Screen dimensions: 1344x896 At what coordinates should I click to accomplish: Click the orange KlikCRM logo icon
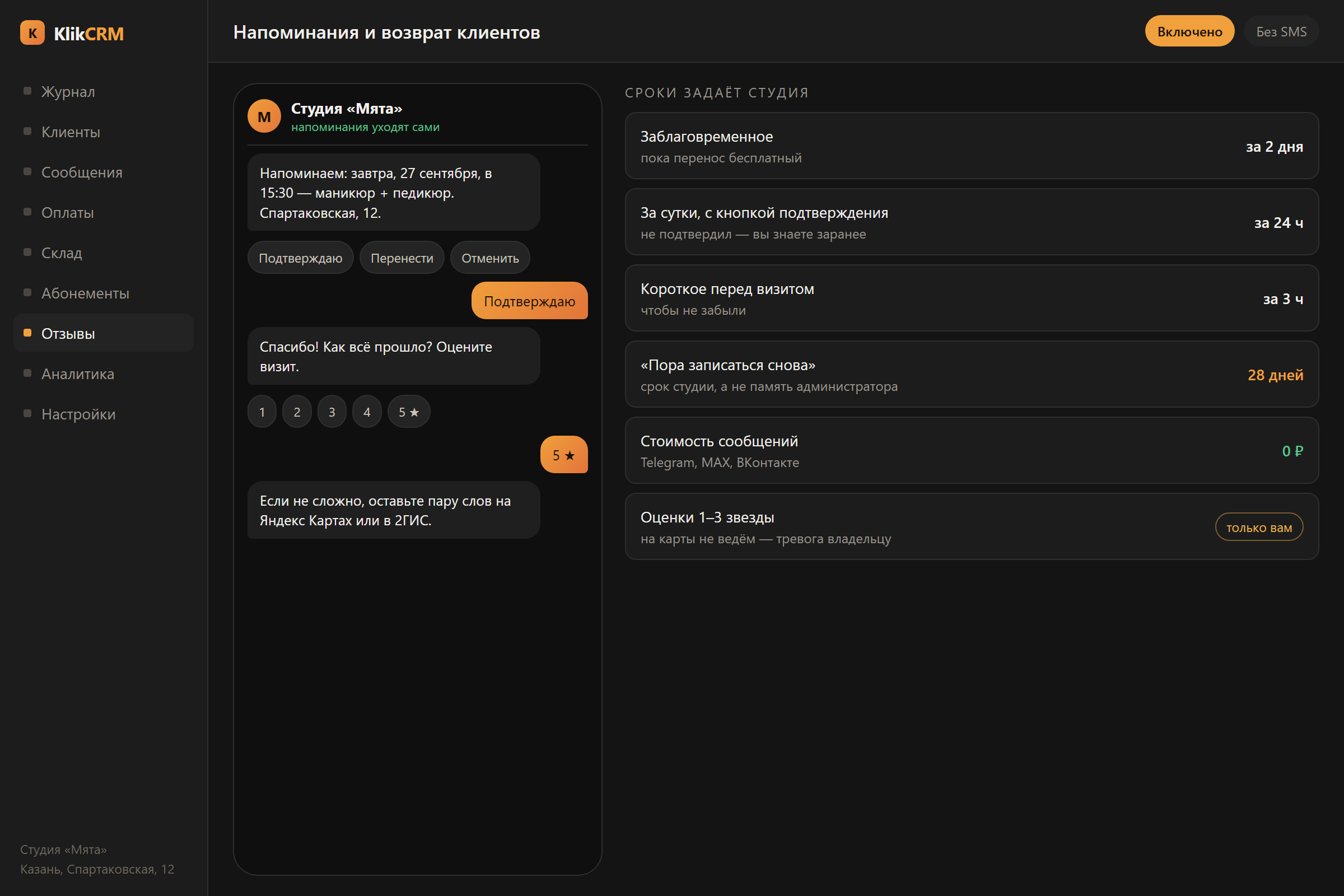[32, 33]
